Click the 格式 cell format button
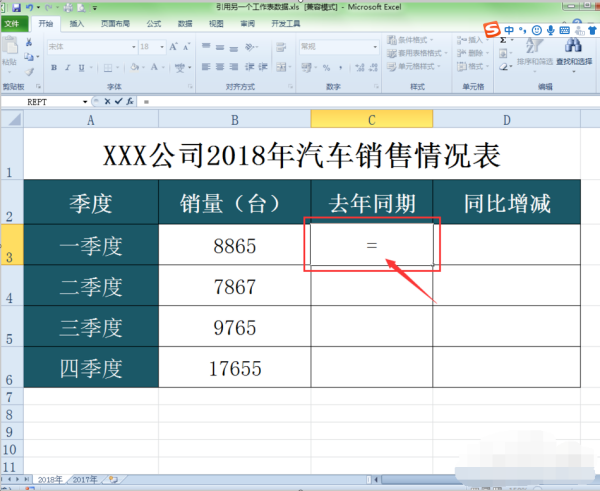The height and width of the screenshot is (491, 600). point(473,67)
